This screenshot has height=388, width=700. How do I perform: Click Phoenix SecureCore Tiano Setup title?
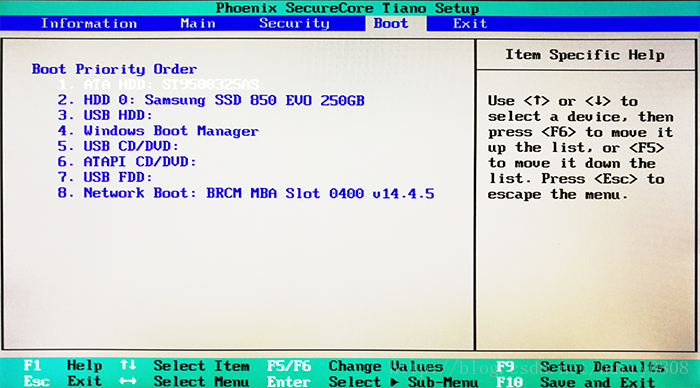347,8
